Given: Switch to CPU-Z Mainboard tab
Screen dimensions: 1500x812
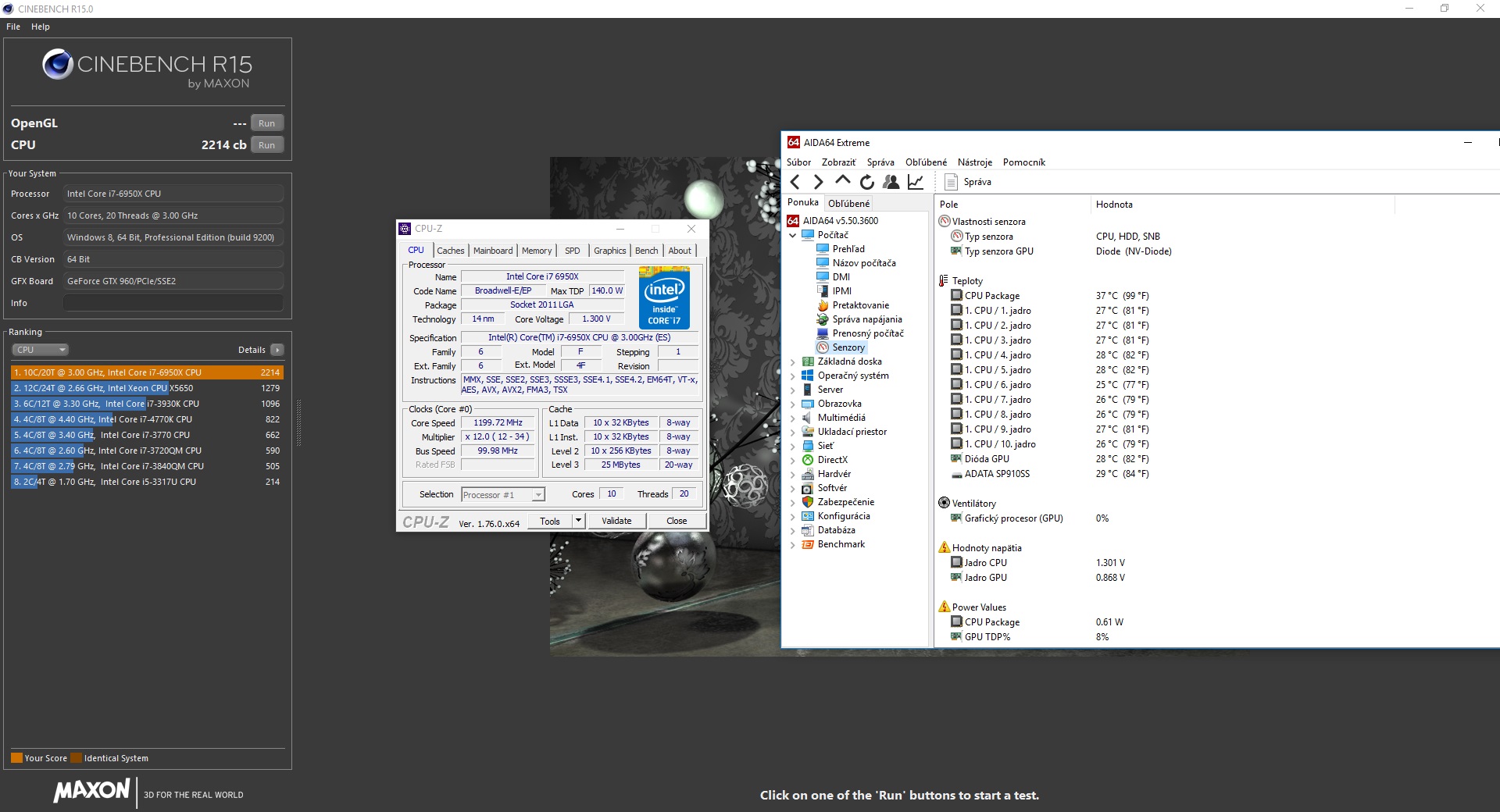Looking at the screenshot, I should tap(493, 251).
